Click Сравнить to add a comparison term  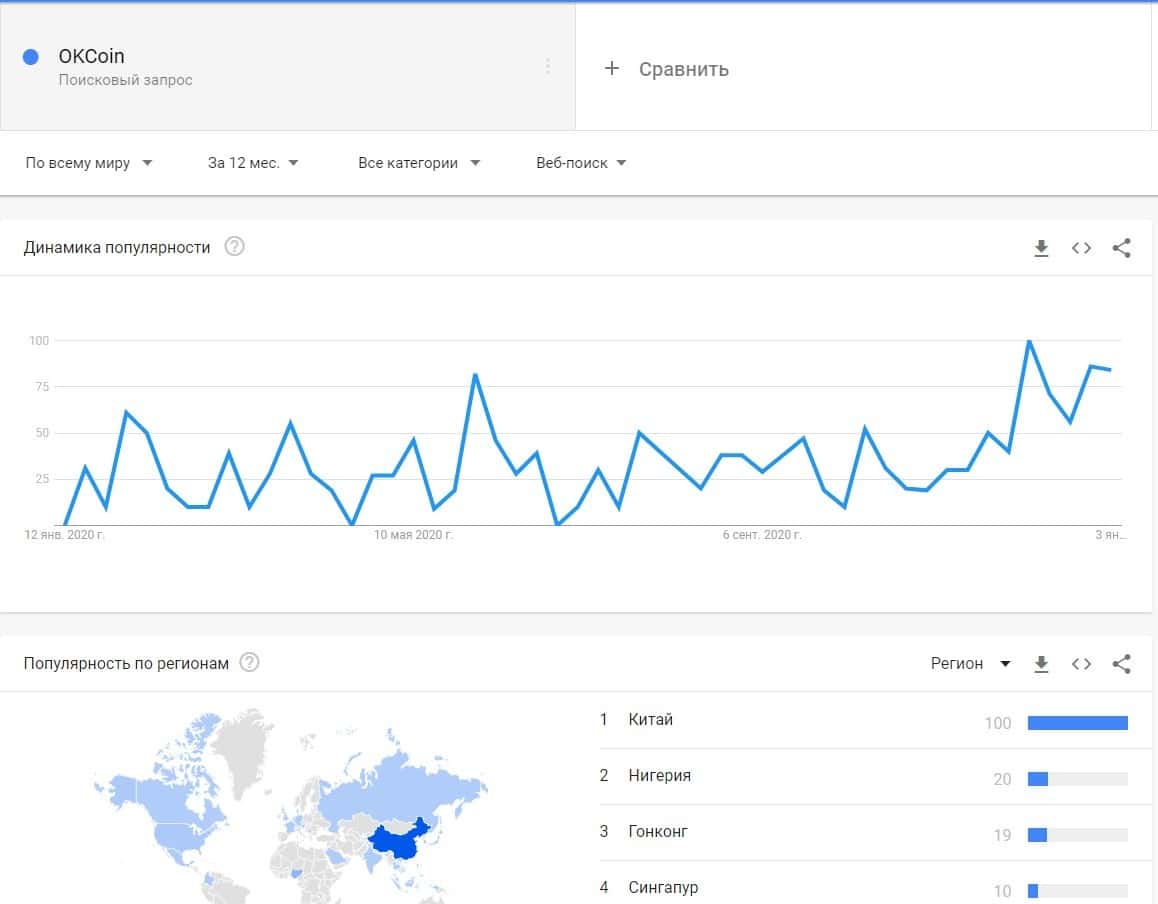[x=668, y=69]
